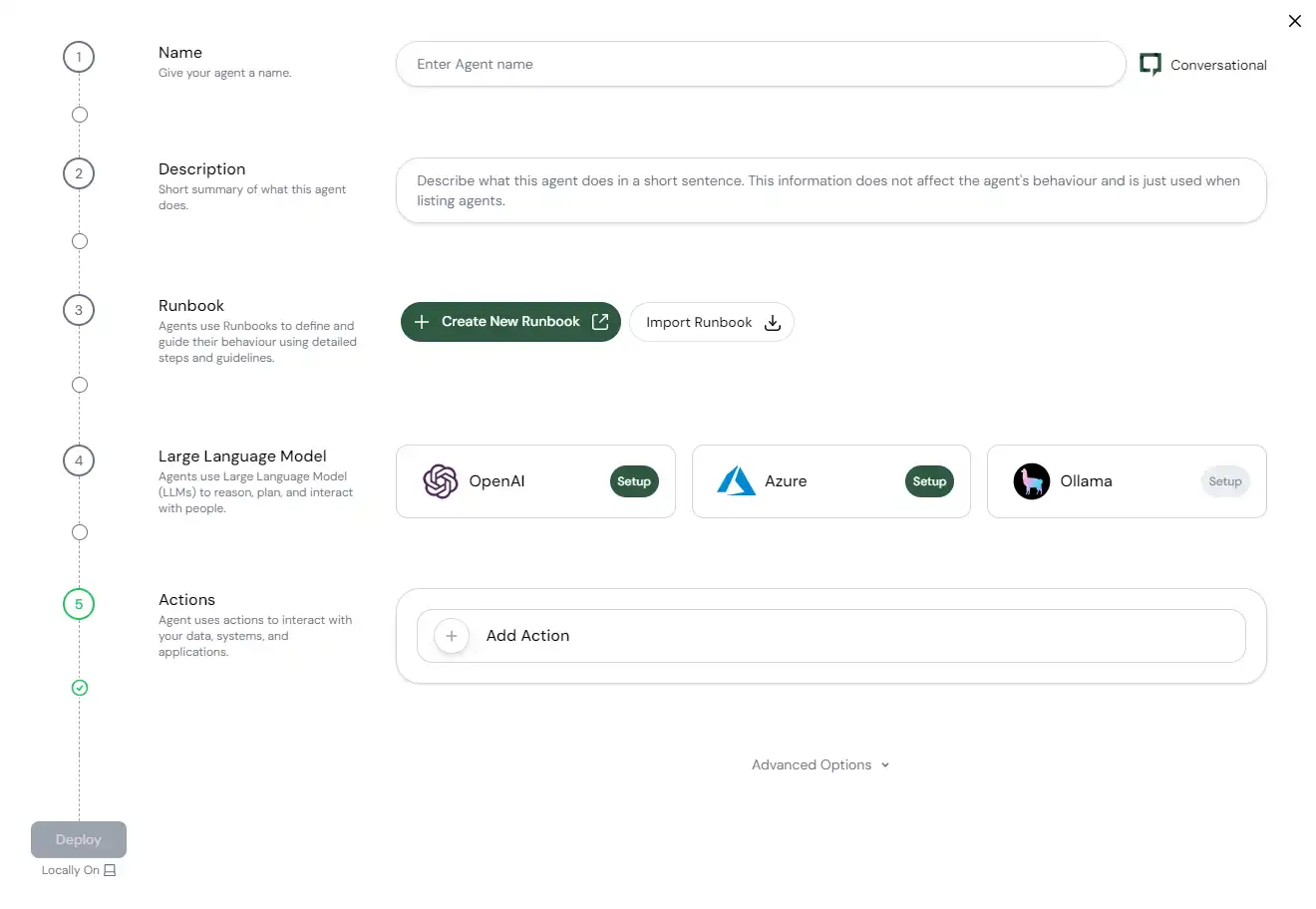Click the Deploy button
The width and height of the screenshot is (1316, 909).
79,839
